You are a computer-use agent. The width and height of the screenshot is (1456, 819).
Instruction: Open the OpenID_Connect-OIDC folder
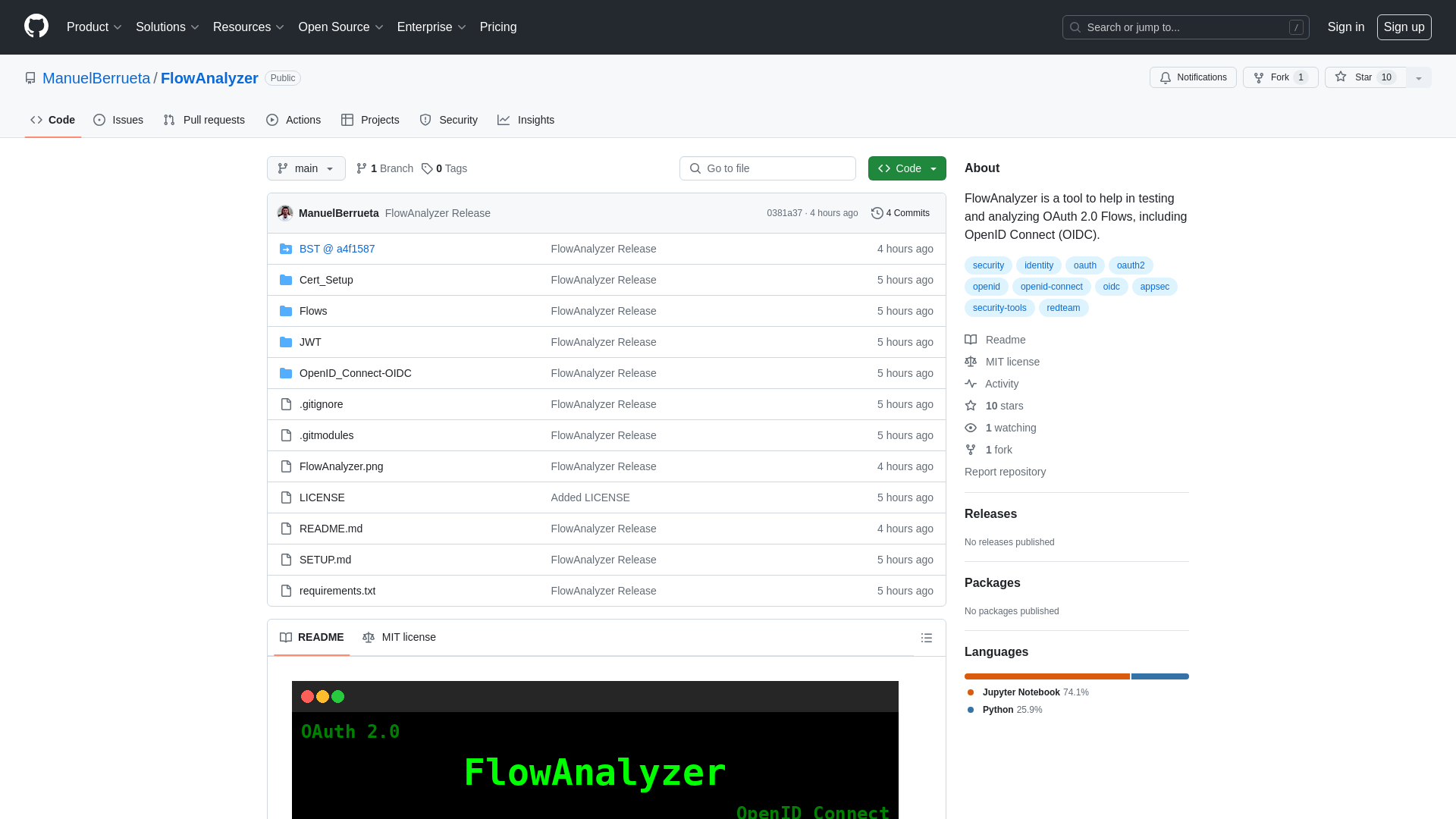355,372
